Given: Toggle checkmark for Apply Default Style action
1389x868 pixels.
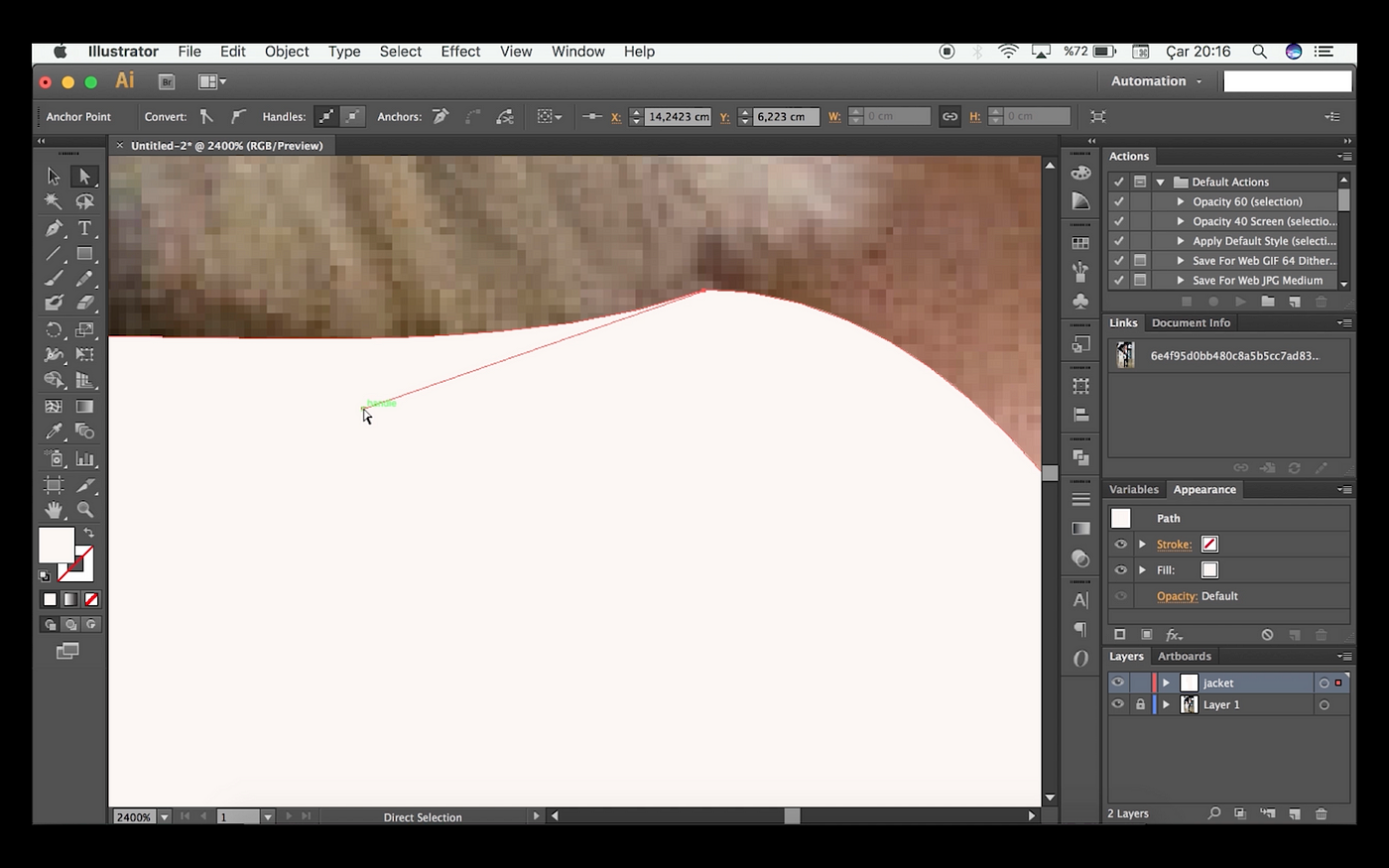Looking at the screenshot, I should coord(1118,241).
